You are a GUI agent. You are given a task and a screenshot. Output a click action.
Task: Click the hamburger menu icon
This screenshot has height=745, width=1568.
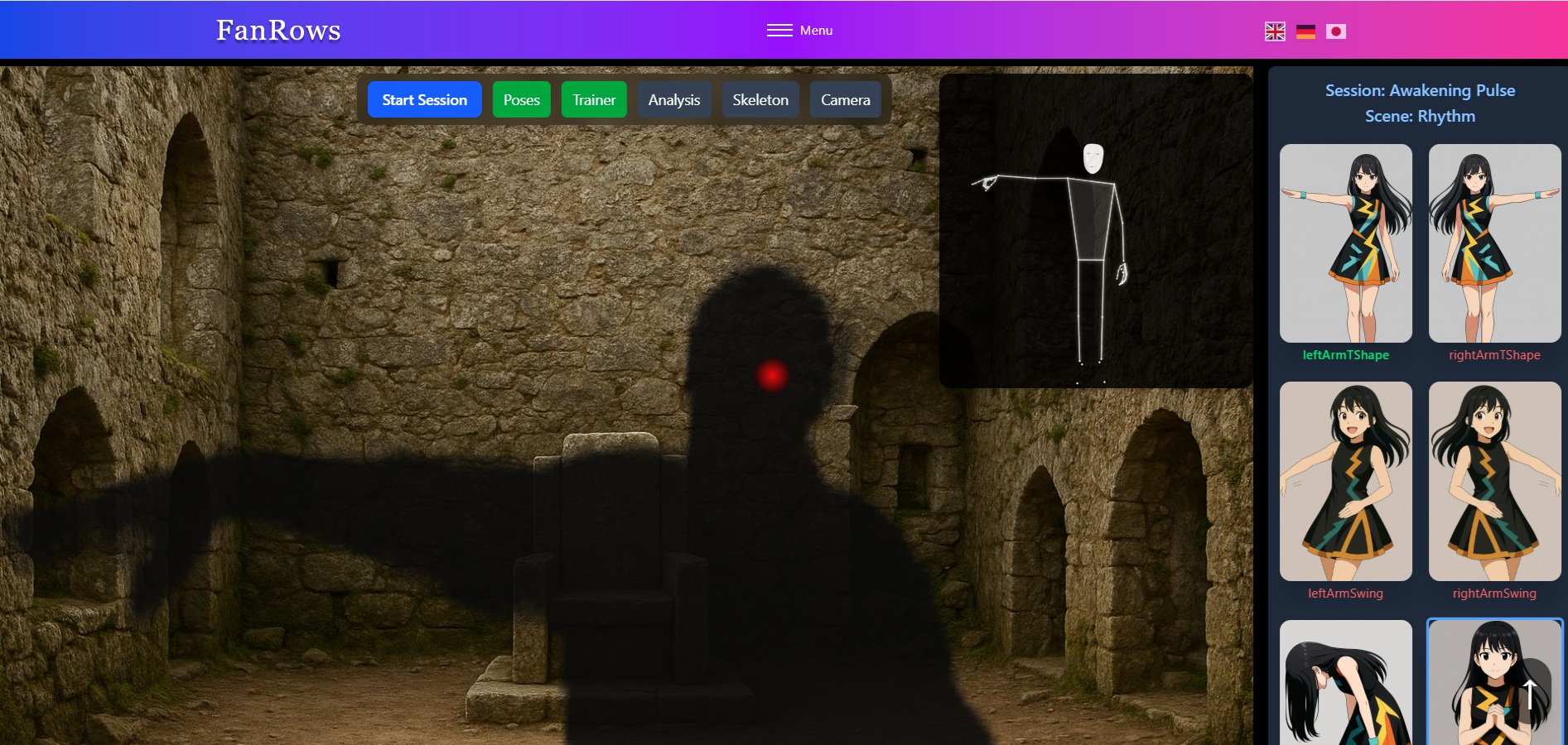pos(779,31)
